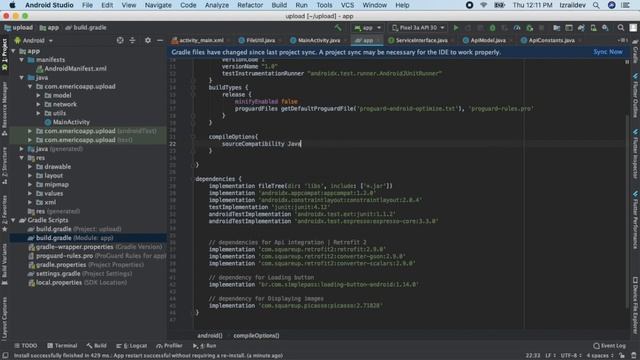Toggle the Build Variants side tab

point(4,264)
